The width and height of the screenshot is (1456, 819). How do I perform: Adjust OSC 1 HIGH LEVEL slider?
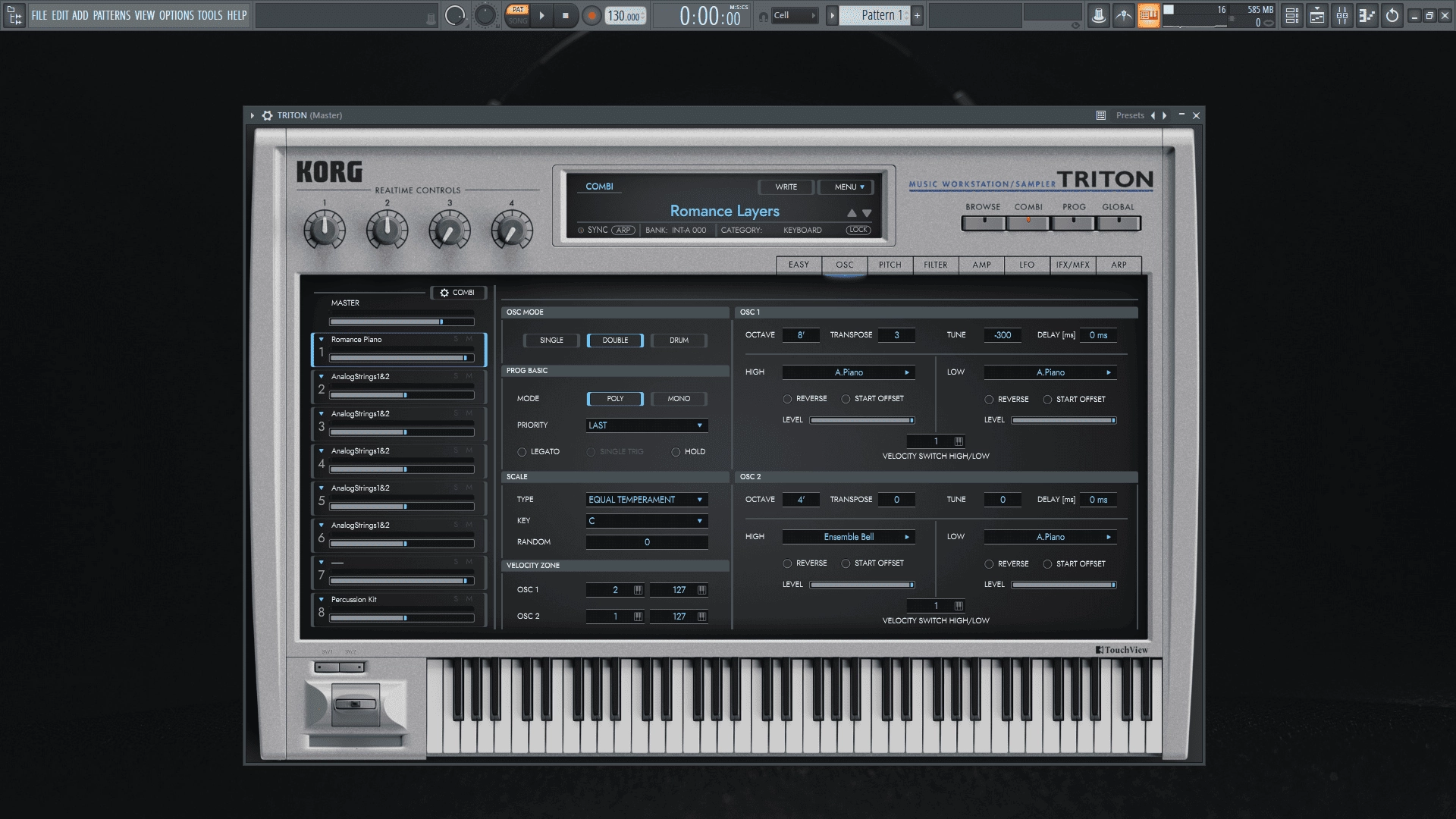click(x=862, y=420)
